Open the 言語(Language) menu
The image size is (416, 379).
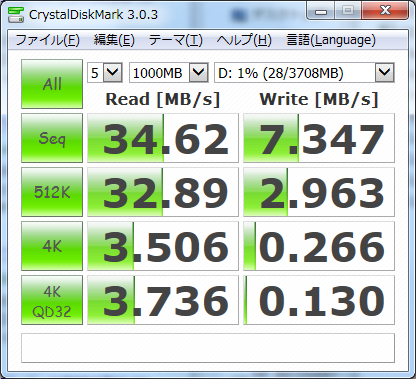coord(331,40)
